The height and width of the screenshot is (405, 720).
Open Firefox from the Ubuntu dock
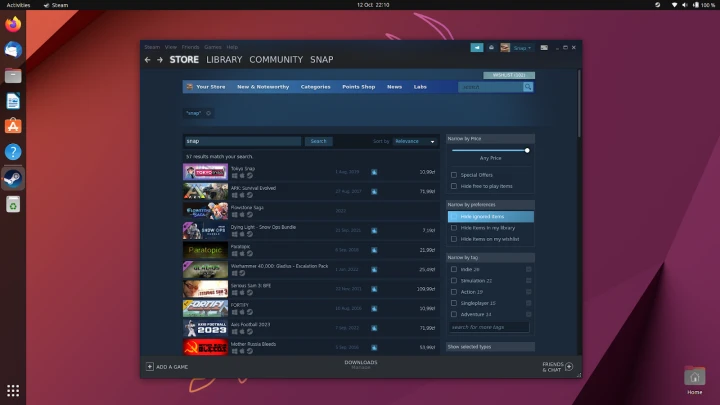[x=13, y=24]
